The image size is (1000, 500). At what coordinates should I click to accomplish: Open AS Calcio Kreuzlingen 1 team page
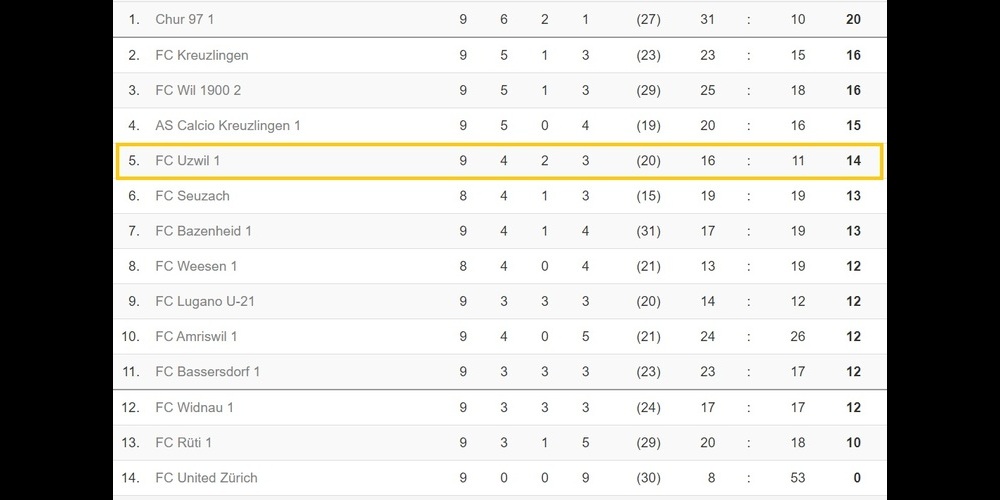tap(228, 125)
